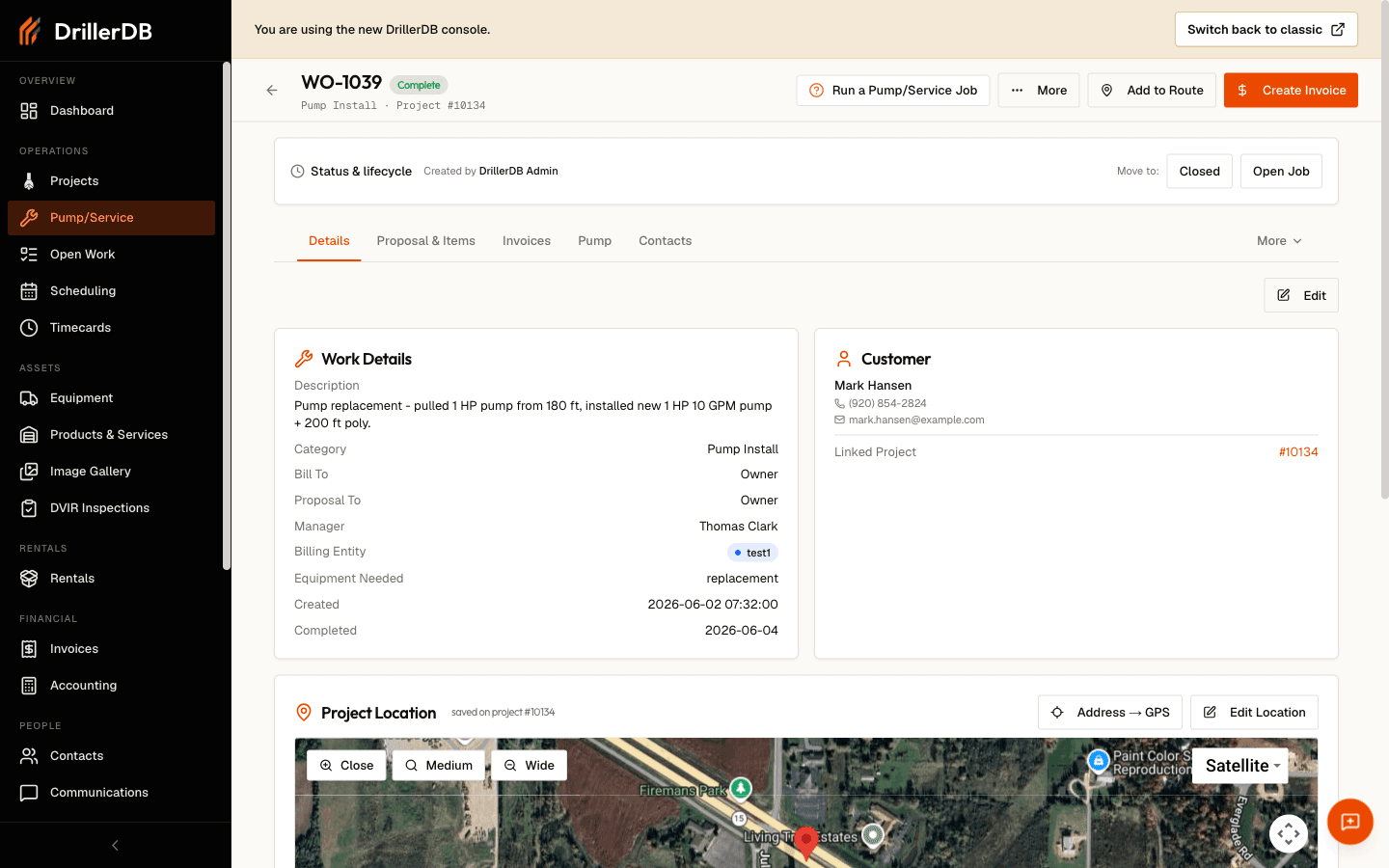Click the Firemans Park map marker
1389x868 pixels.
pyautogui.click(x=741, y=789)
